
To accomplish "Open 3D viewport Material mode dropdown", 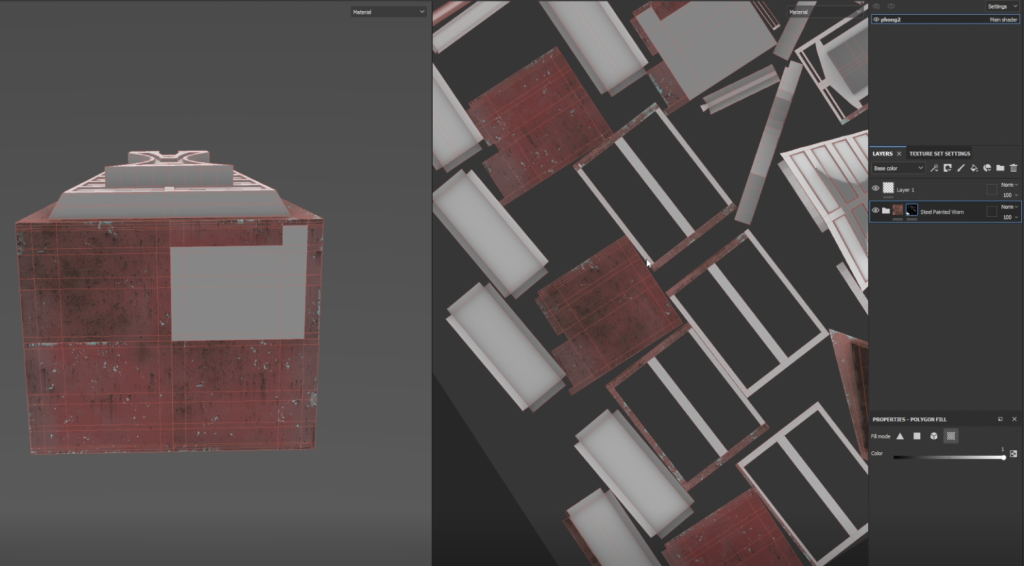I will (x=388, y=12).
